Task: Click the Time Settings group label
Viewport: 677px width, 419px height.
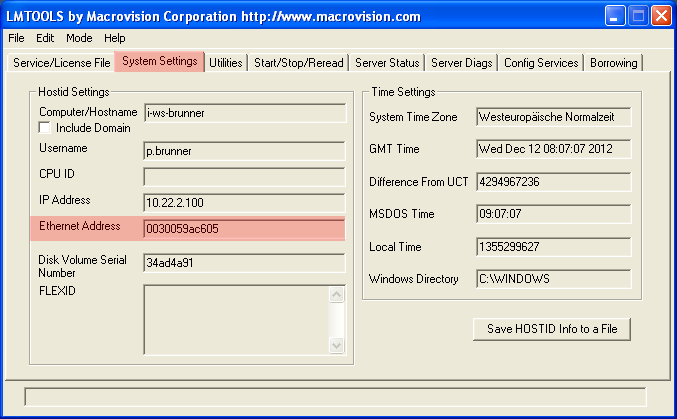Action: pyautogui.click(x=403, y=92)
